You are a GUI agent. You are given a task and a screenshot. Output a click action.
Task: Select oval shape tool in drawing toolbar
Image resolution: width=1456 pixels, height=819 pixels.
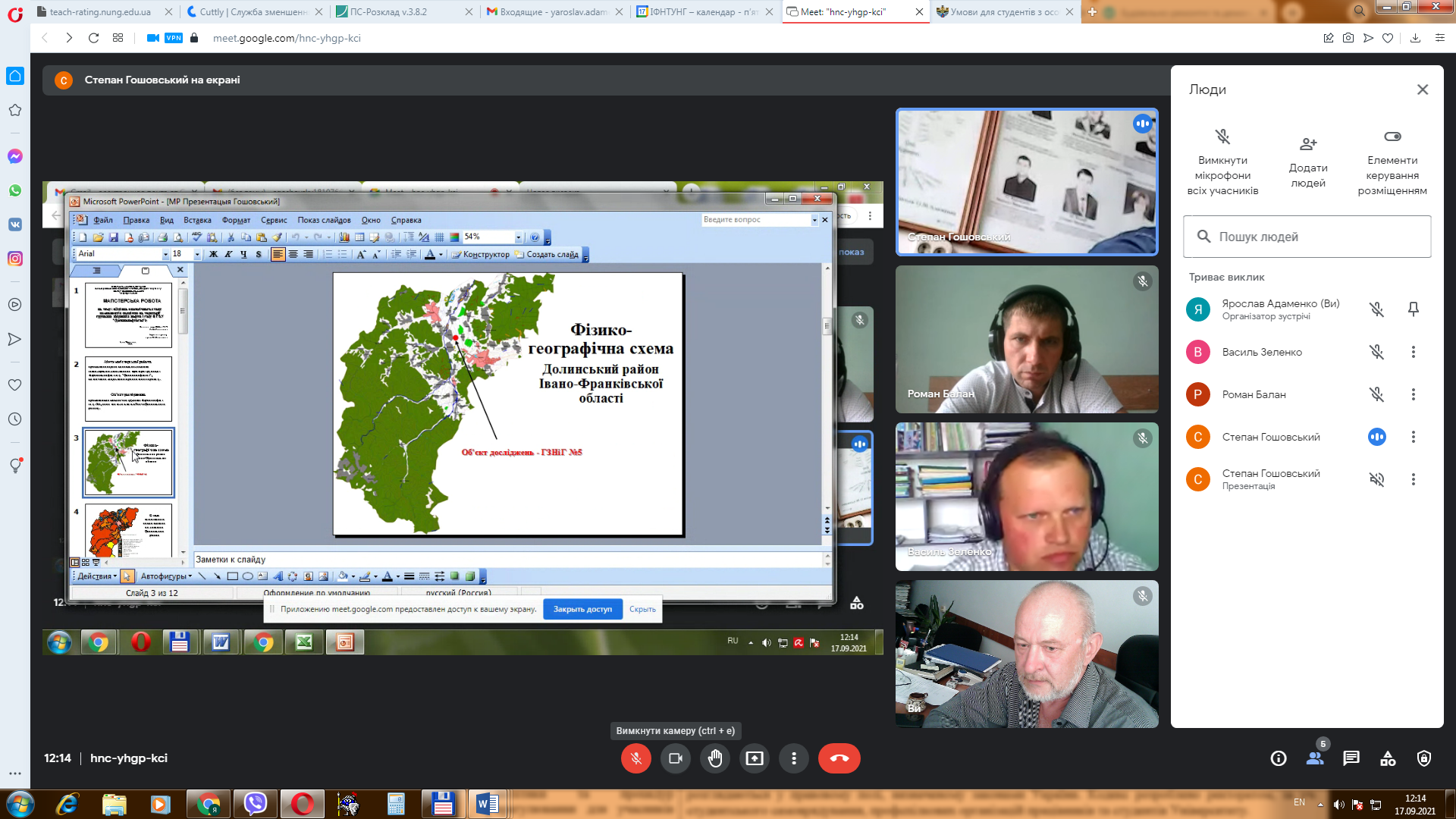tap(247, 576)
